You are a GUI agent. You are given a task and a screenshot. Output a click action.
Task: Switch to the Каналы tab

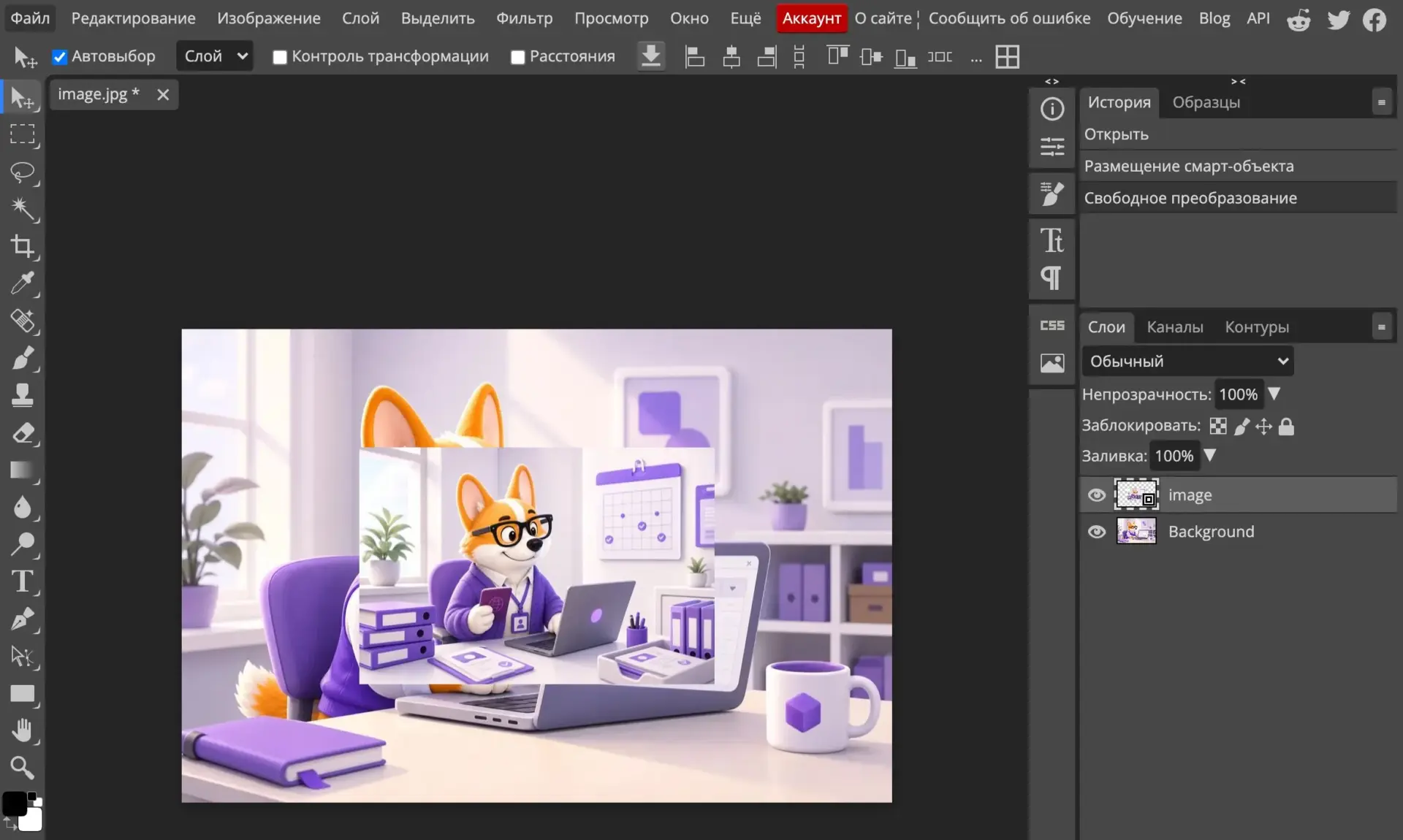tap(1174, 327)
